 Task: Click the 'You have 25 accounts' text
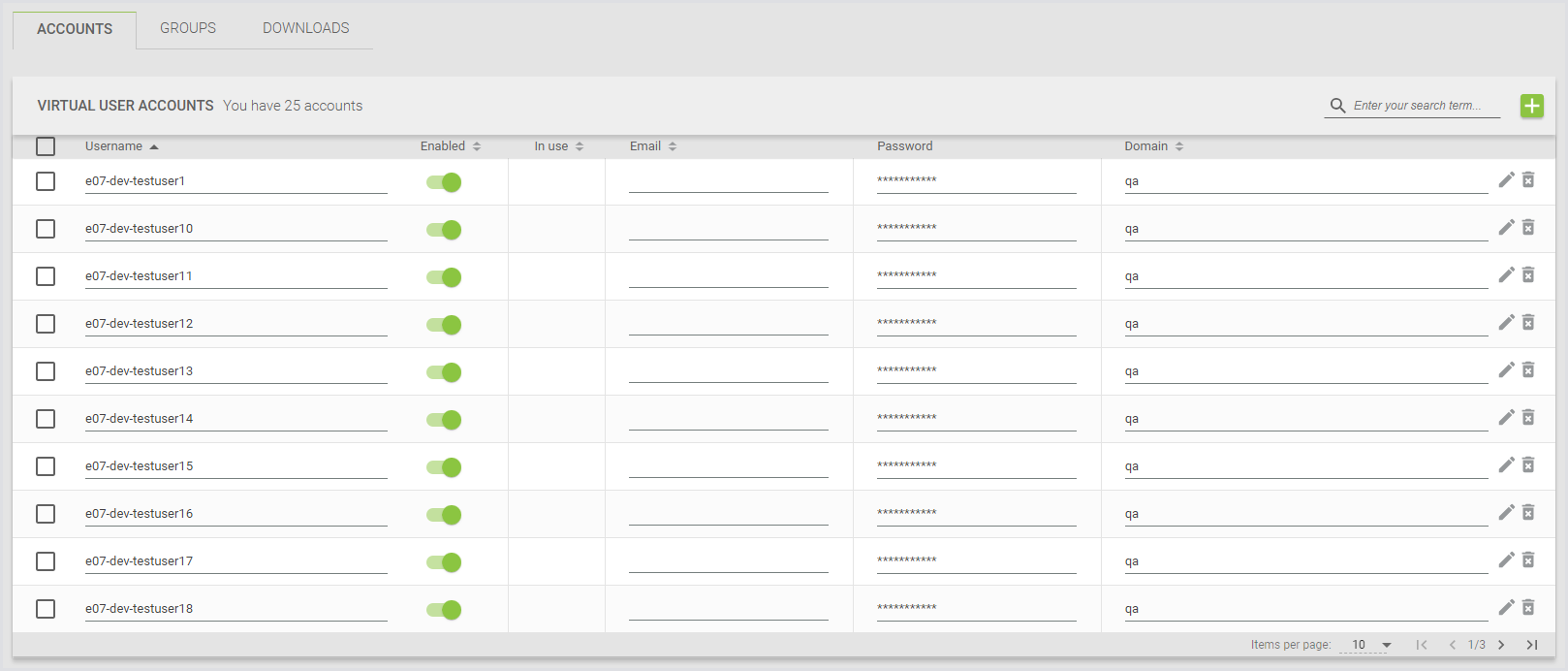tap(293, 106)
